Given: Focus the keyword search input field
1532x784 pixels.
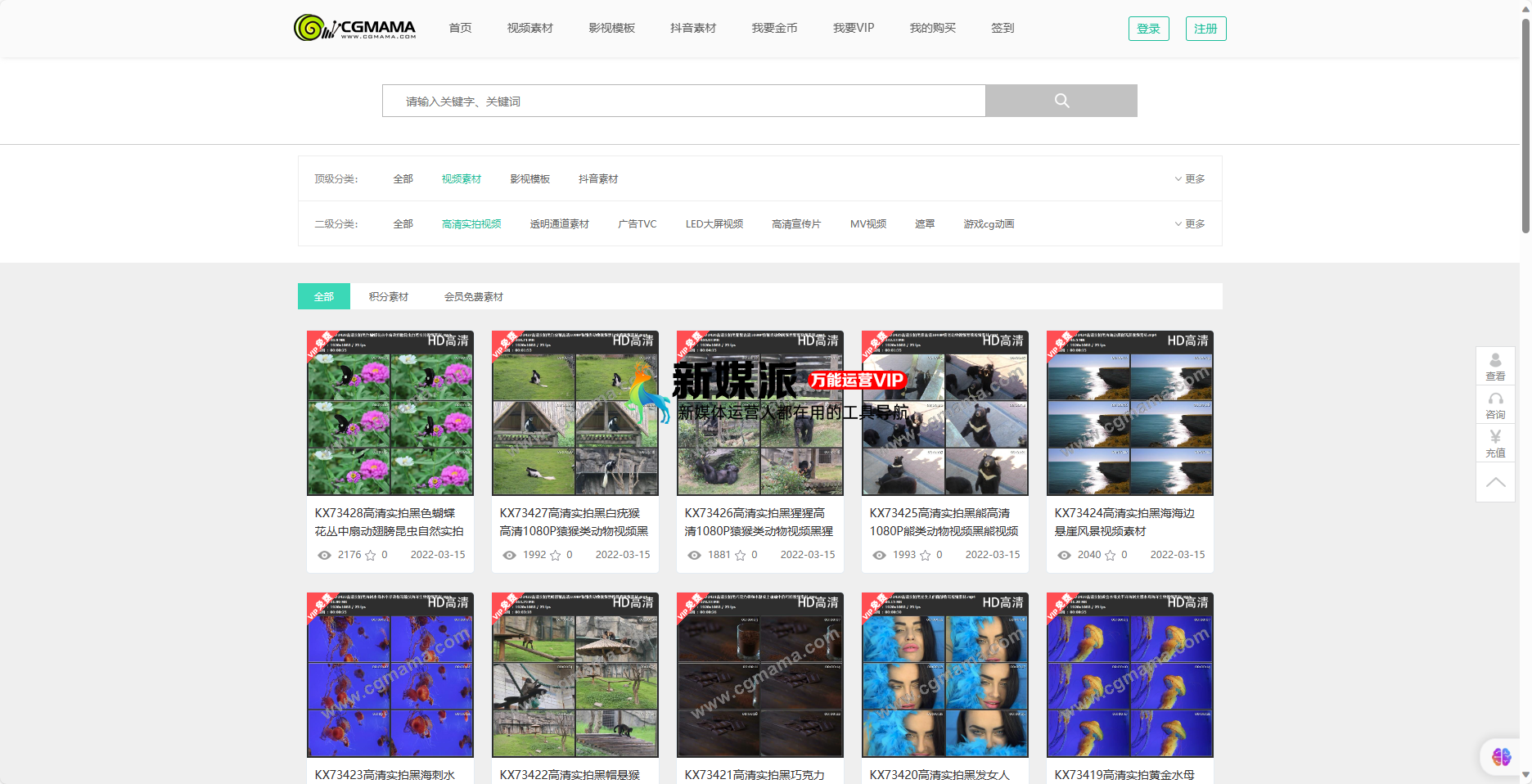Looking at the screenshot, I should tap(684, 101).
